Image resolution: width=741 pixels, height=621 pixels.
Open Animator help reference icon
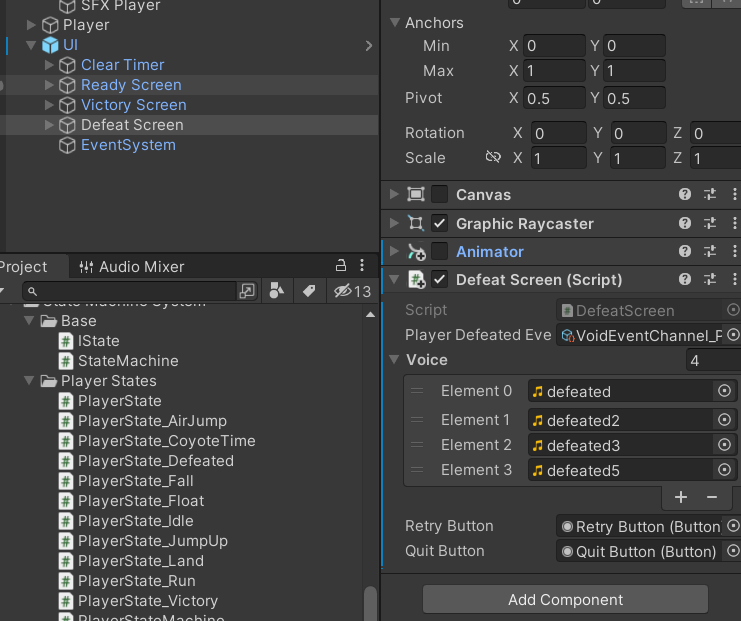point(685,251)
